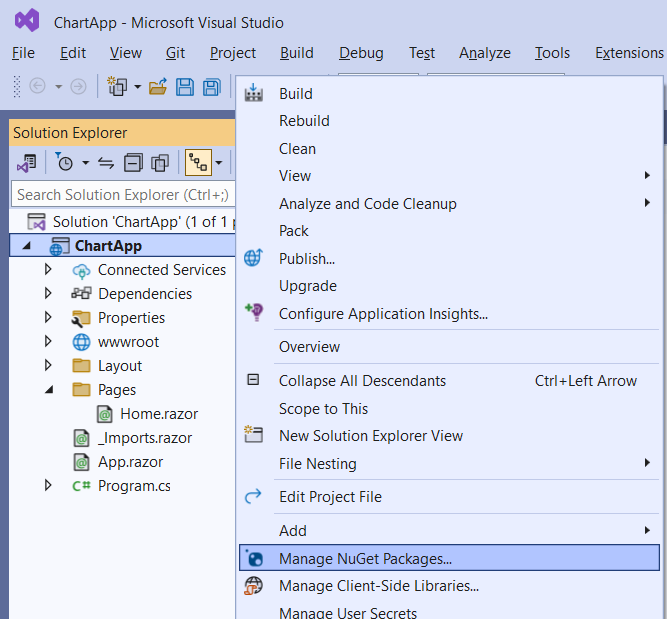The height and width of the screenshot is (619, 667).
Task: Choose Rebuild in the context menu
Action: (x=449, y=121)
